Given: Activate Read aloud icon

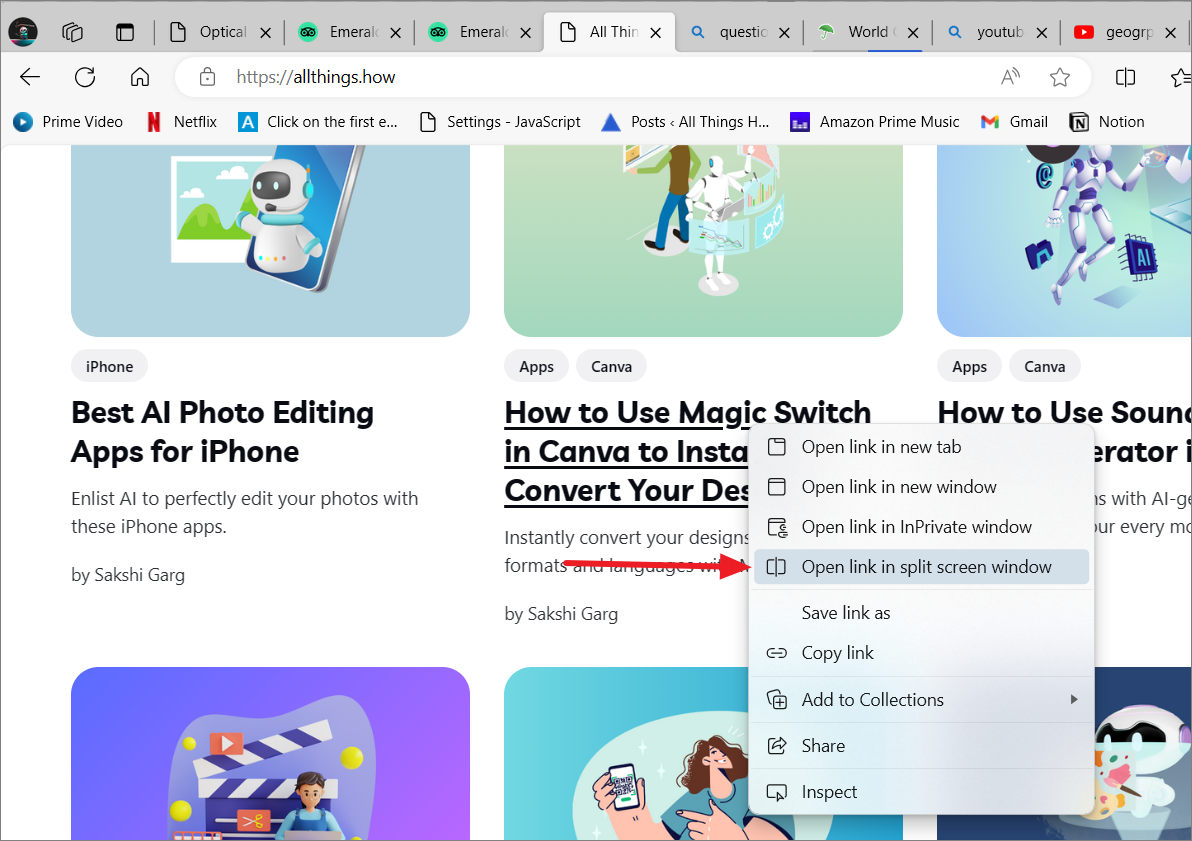Looking at the screenshot, I should (1010, 77).
